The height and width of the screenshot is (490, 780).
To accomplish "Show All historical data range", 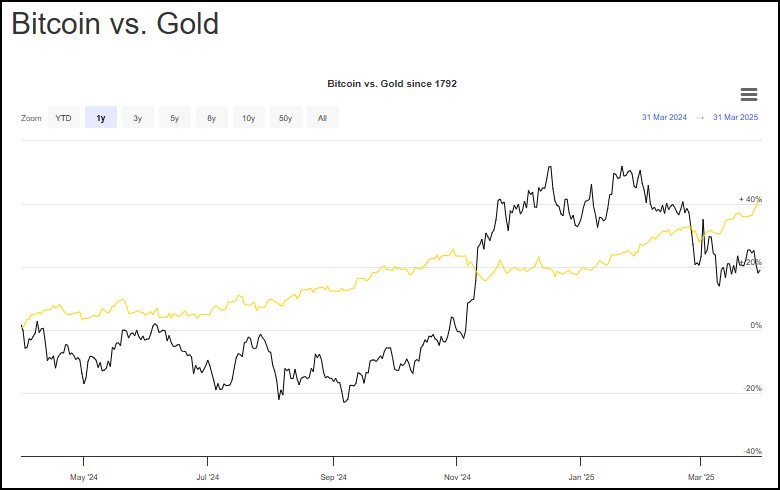I will click(x=322, y=118).
